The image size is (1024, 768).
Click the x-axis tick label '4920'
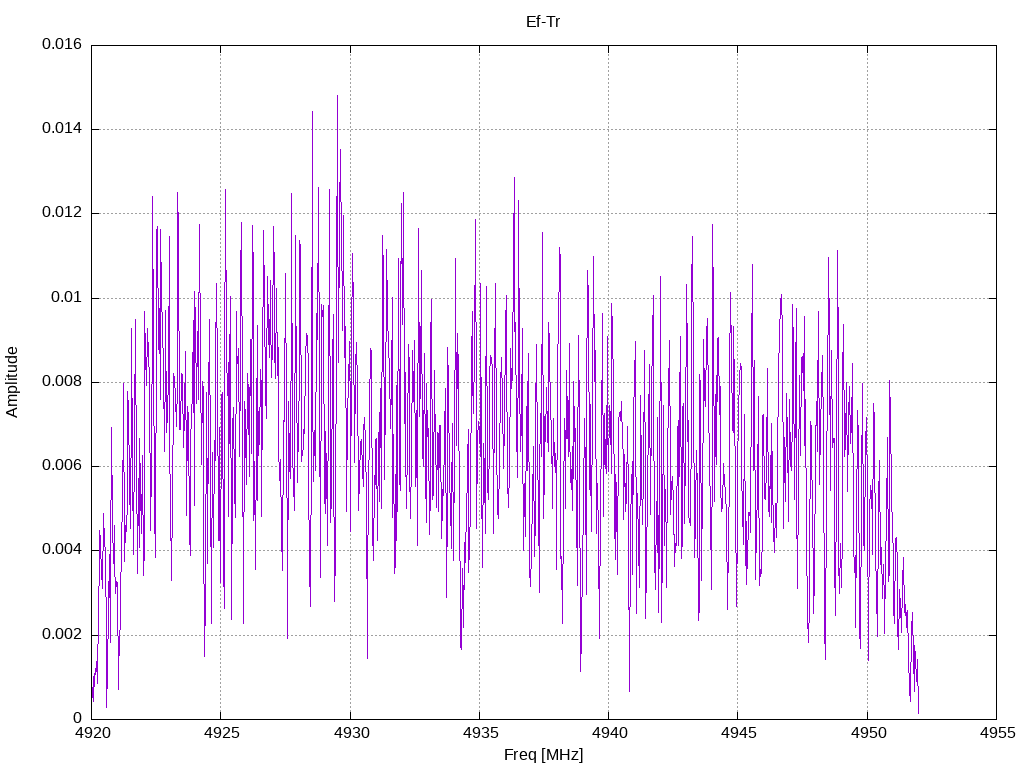coord(91,733)
